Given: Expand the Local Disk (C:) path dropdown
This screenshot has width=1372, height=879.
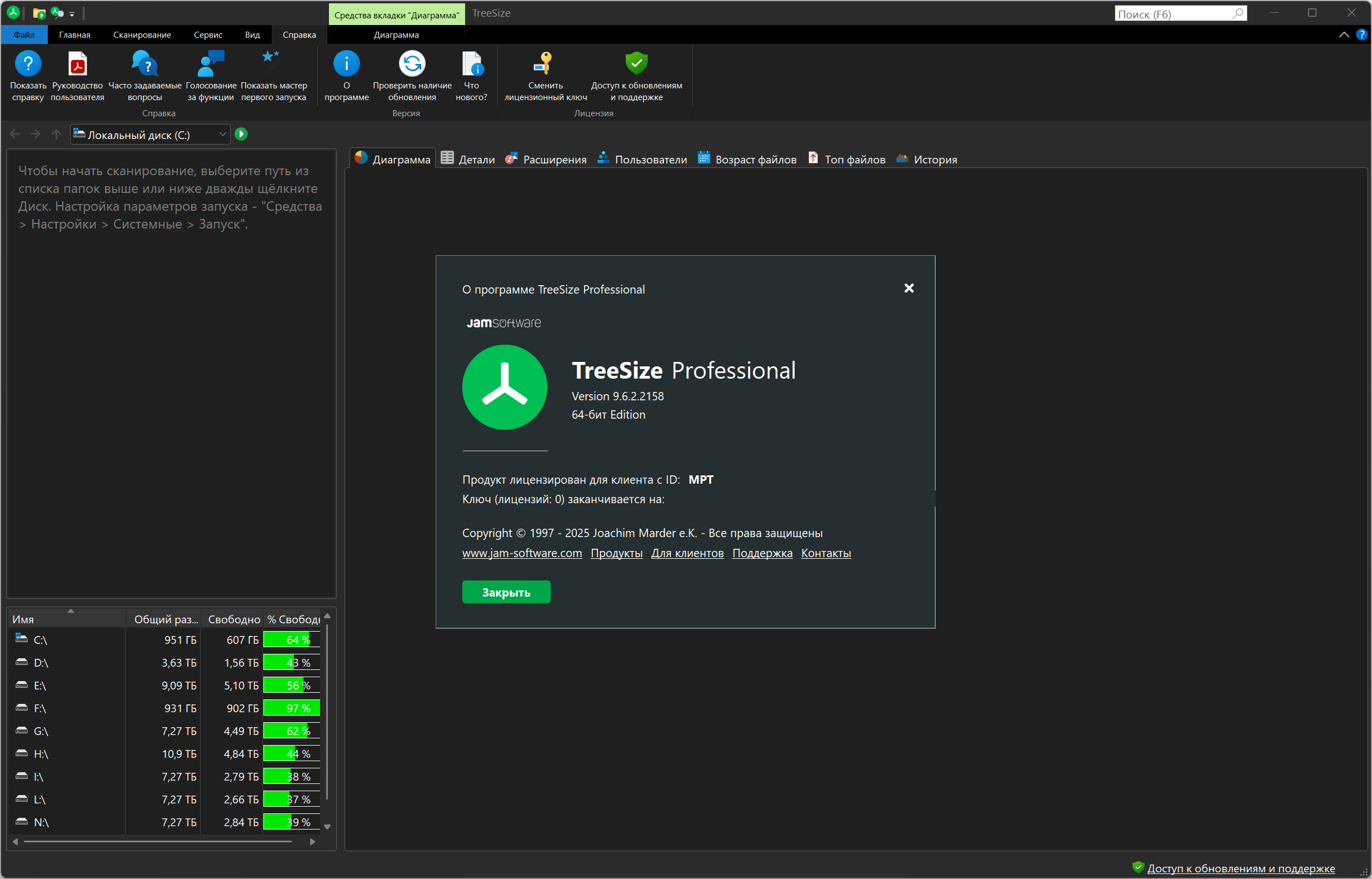Looking at the screenshot, I should pos(222,135).
